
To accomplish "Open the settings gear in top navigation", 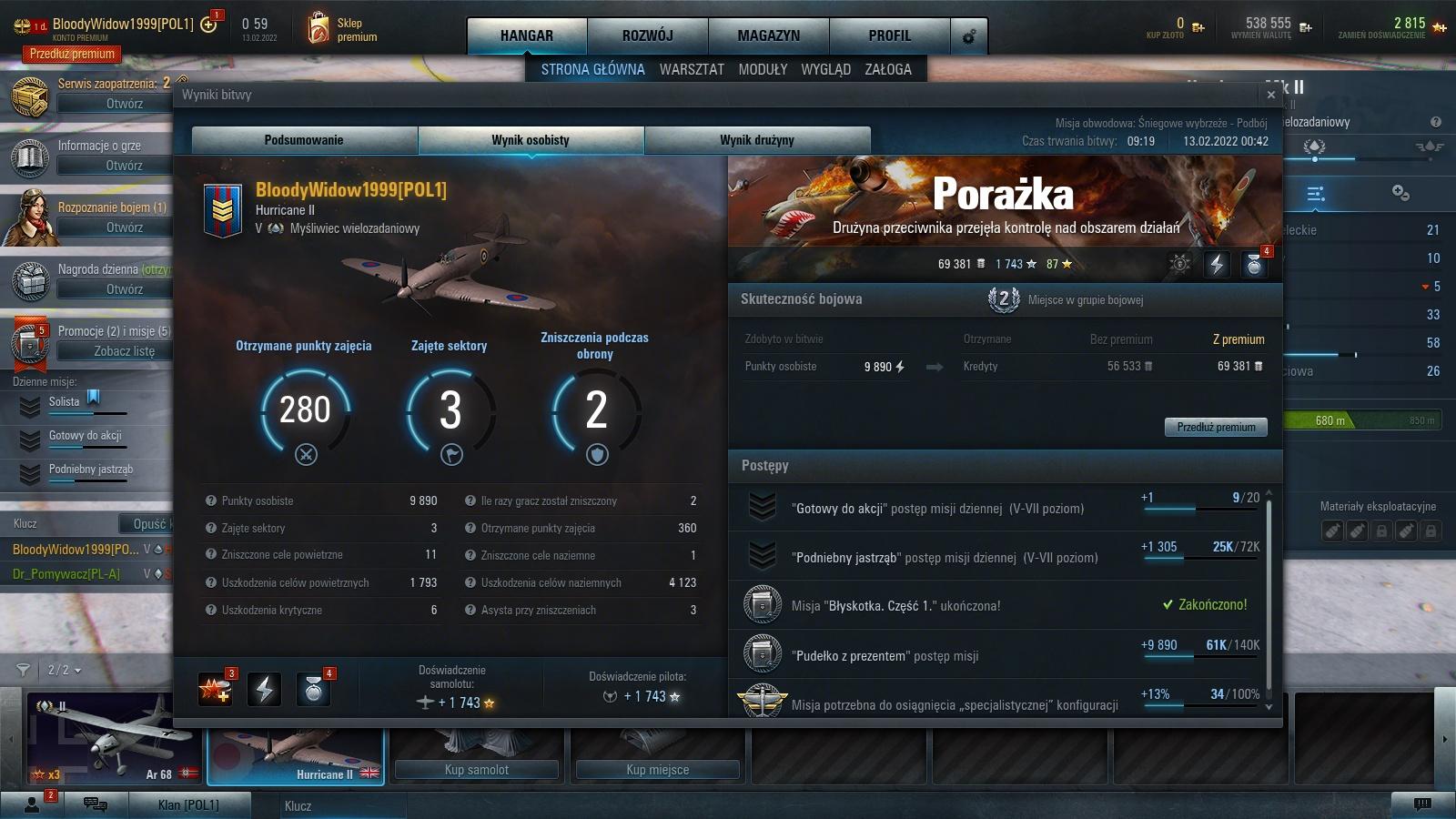I will point(969,36).
